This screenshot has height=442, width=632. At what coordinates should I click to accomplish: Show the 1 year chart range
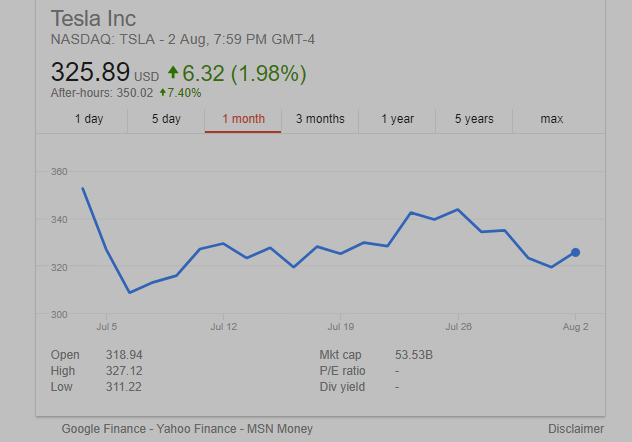coord(397,119)
